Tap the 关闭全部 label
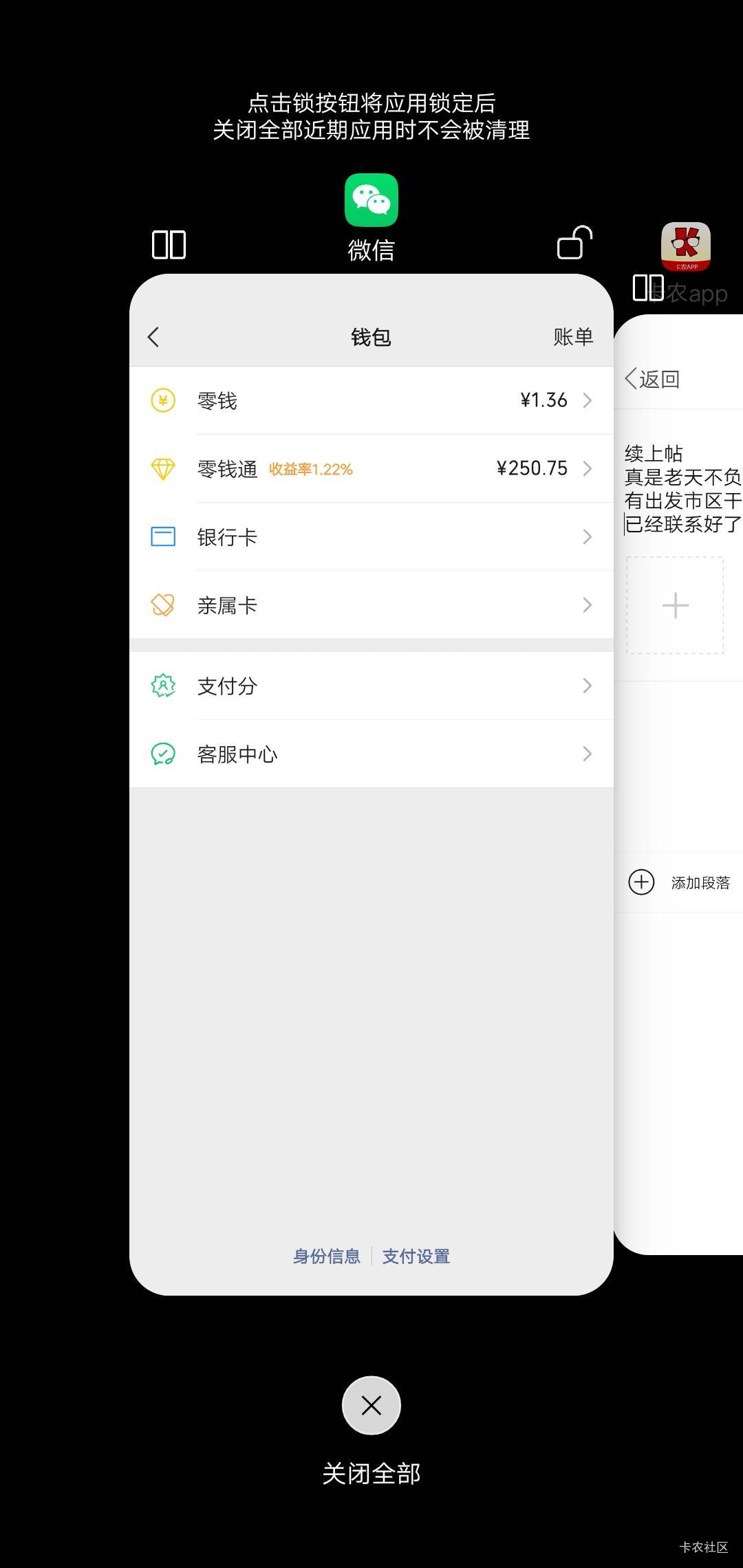743x1568 pixels. 371,1473
